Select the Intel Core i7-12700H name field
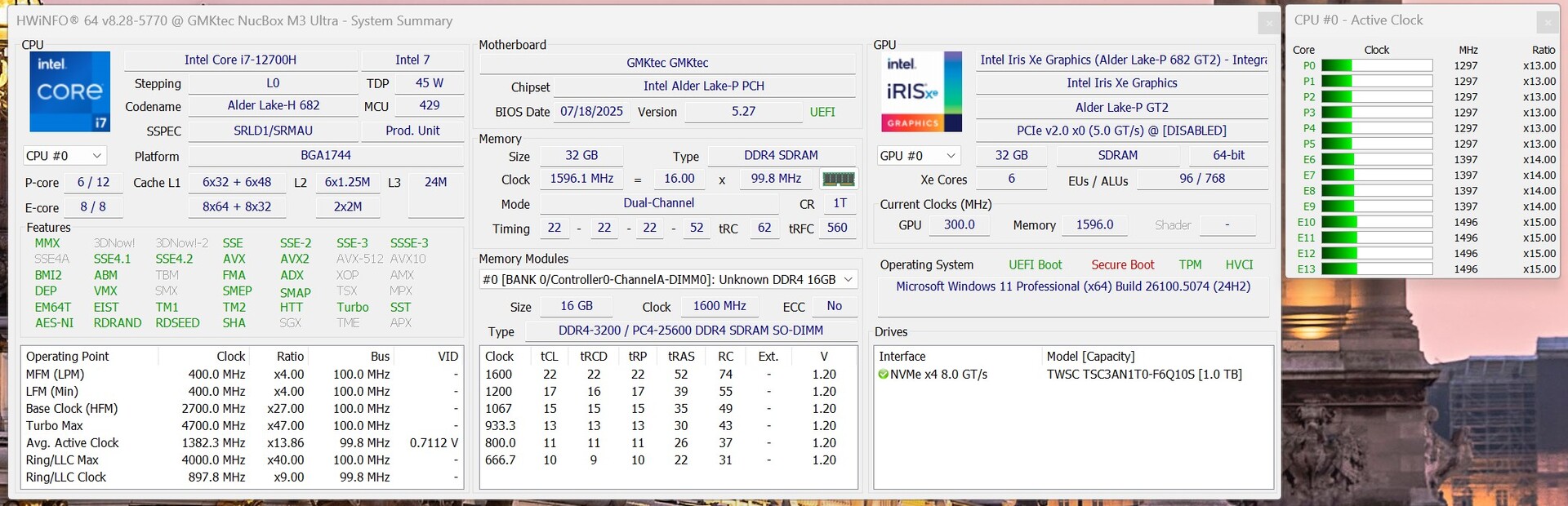The width and height of the screenshot is (1568, 506). tap(240, 60)
